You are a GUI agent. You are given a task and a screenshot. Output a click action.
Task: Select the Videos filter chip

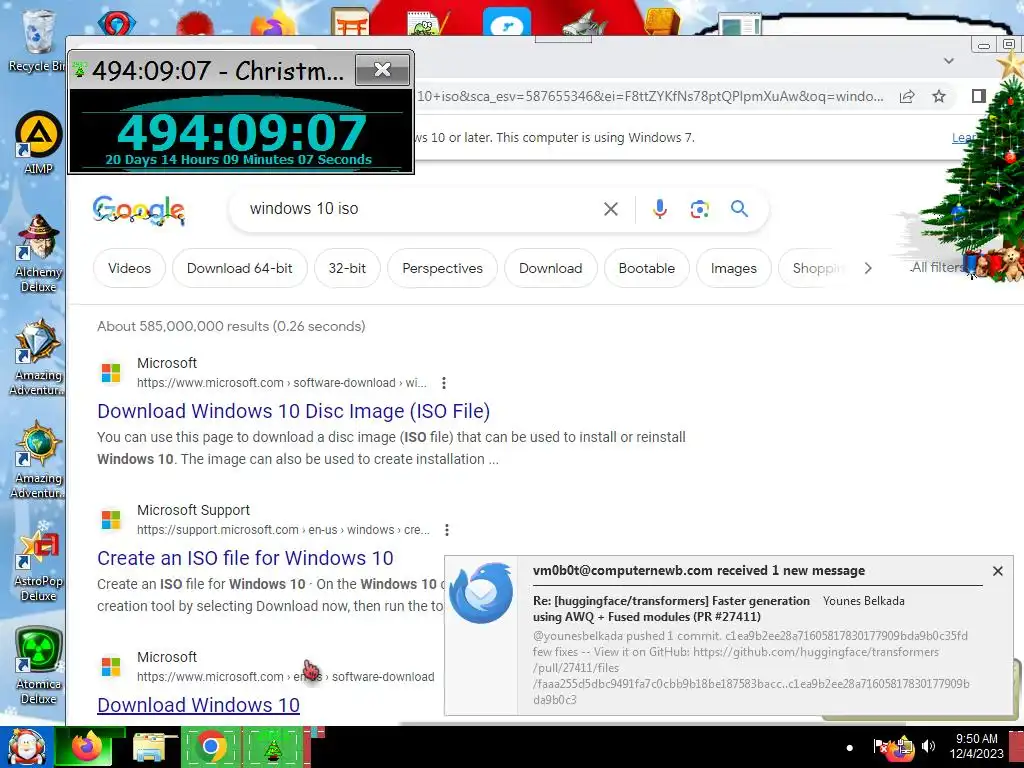[129, 268]
